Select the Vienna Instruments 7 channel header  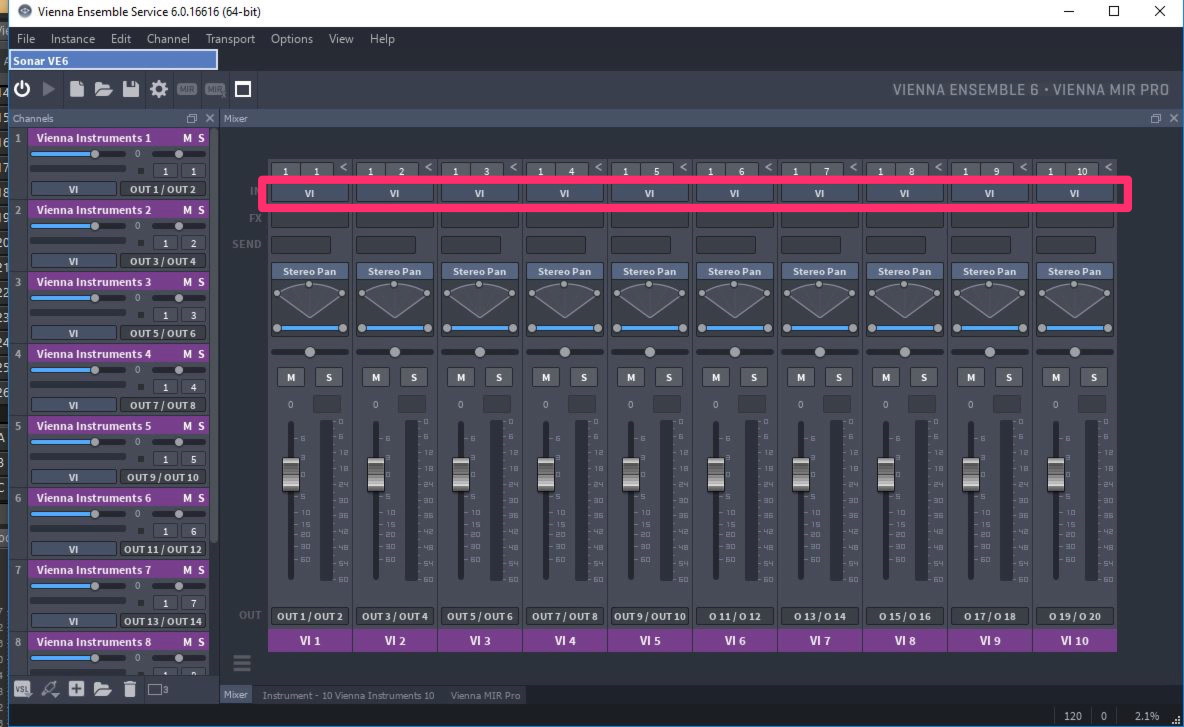[x=94, y=570]
